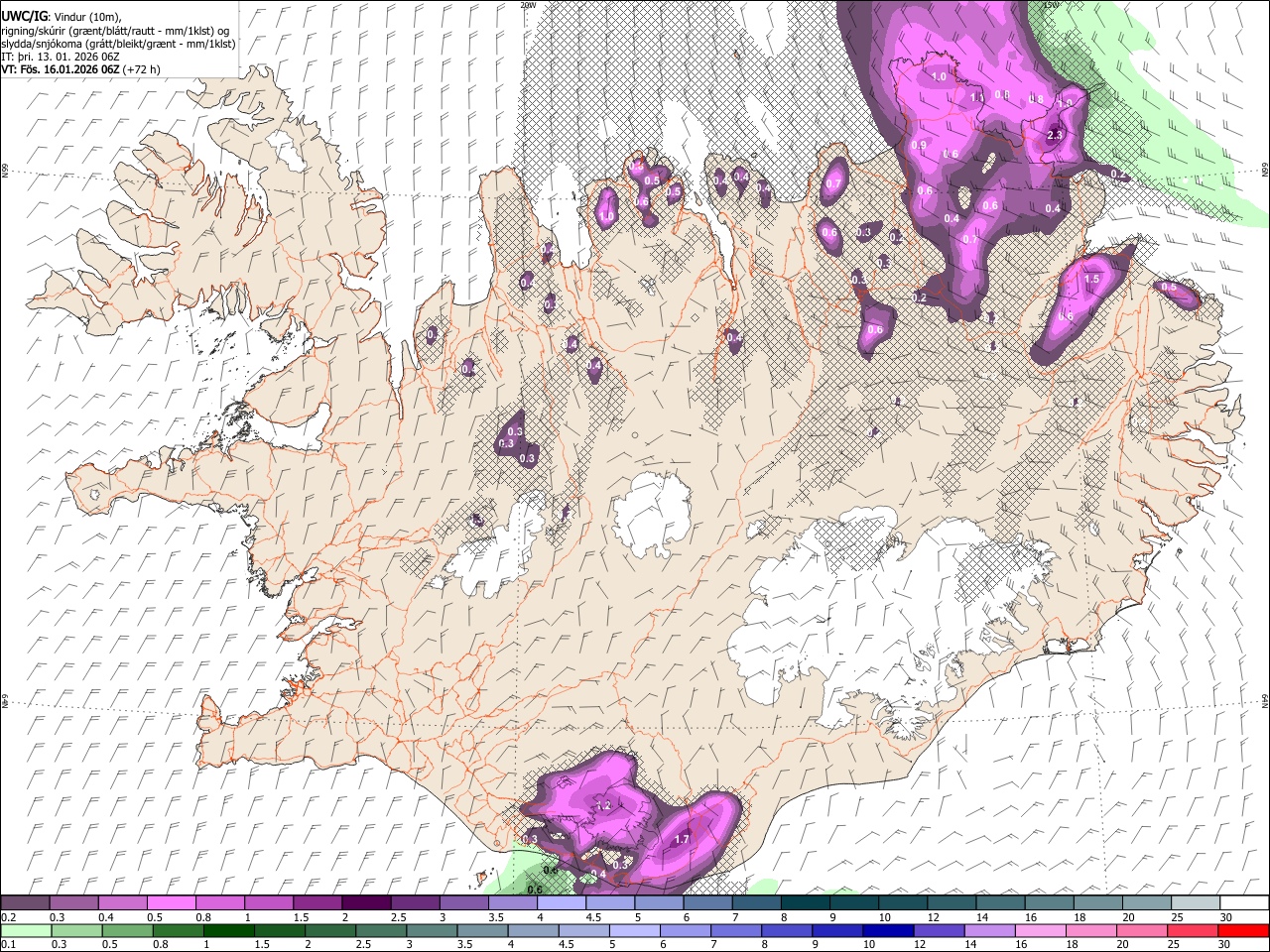The width and height of the screenshot is (1270, 952).
Task: Select the upper legend swatch labeled 0.5
Action: (x=171, y=903)
